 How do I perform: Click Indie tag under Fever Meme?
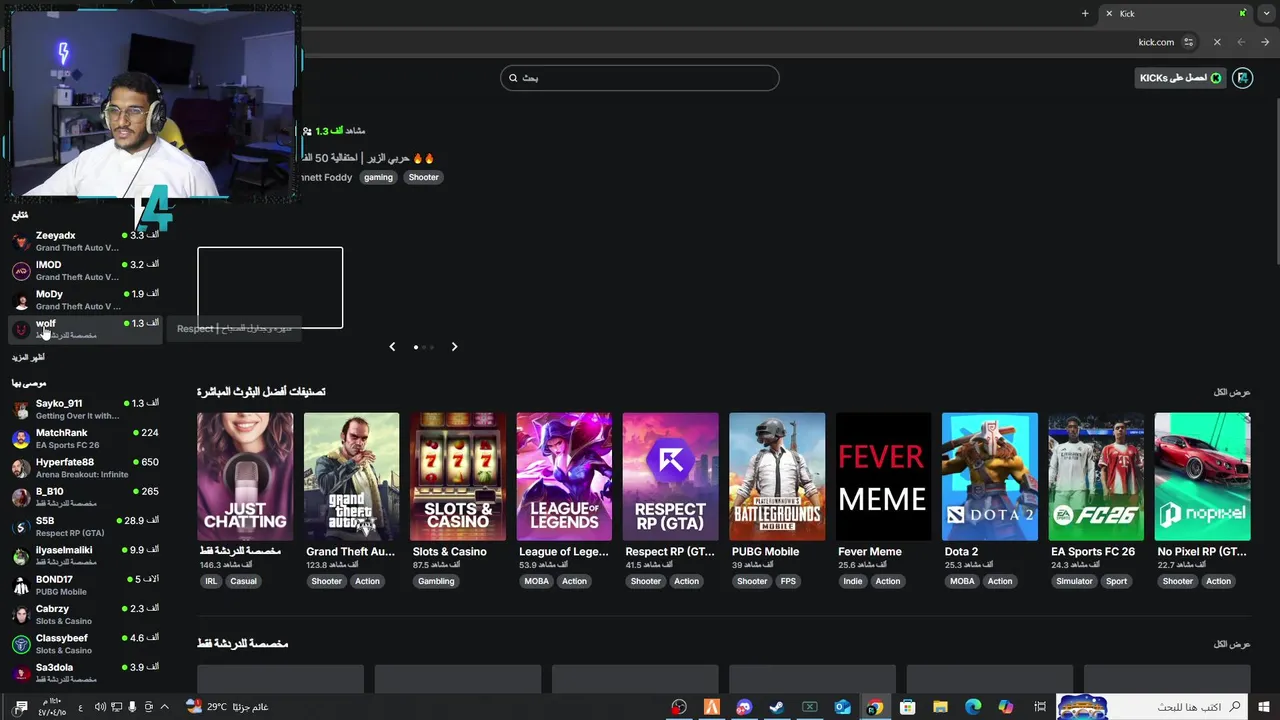[852, 581]
